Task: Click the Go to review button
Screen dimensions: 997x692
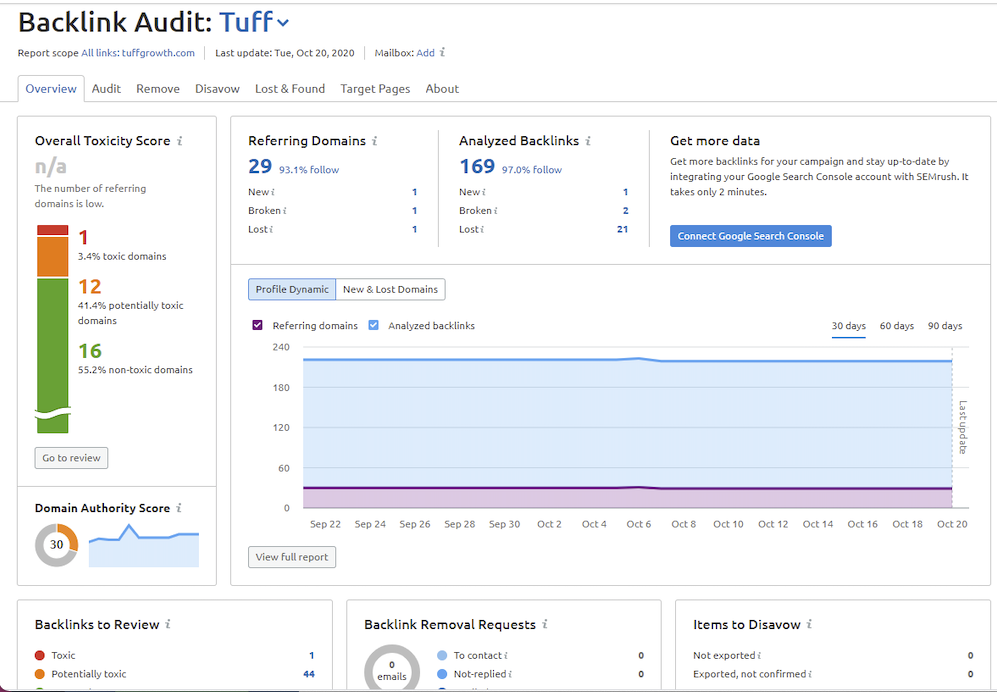Action: click(x=71, y=458)
